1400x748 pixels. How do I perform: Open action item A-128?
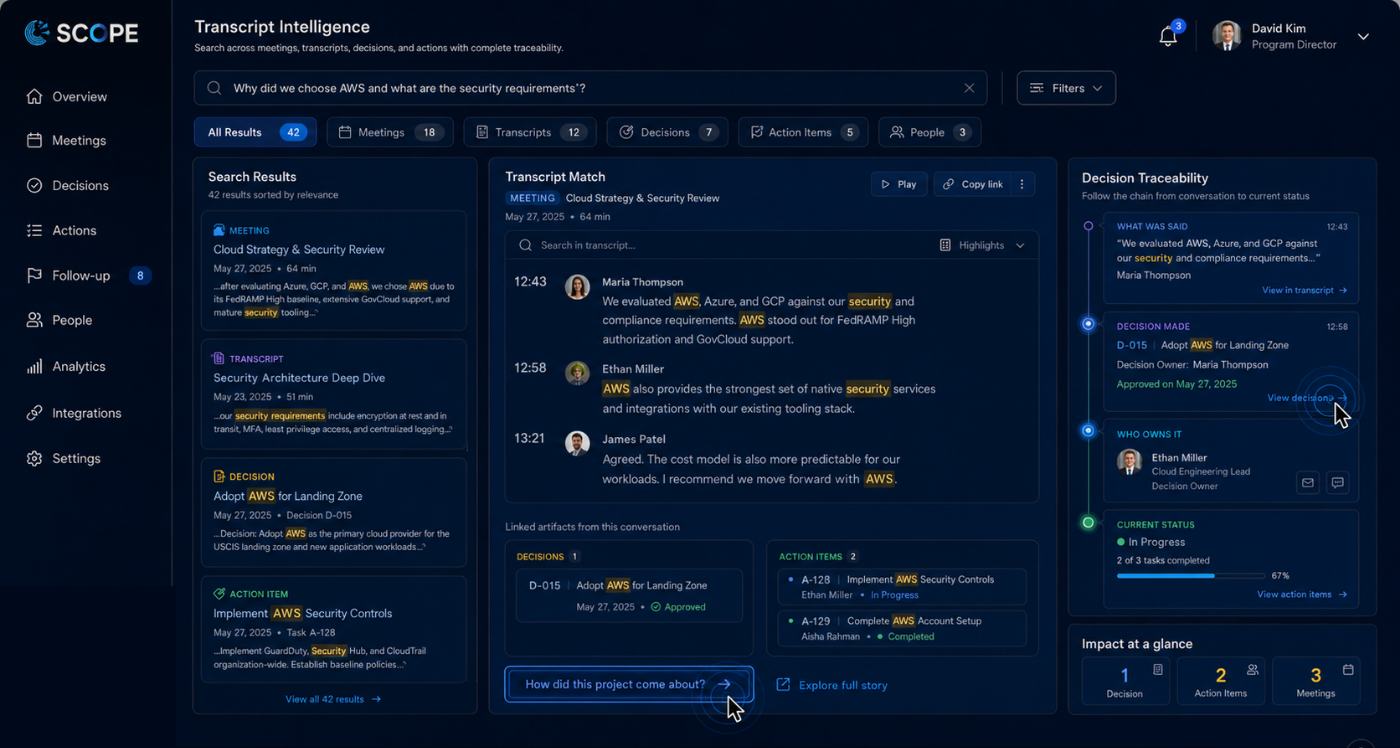tap(902, 587)
